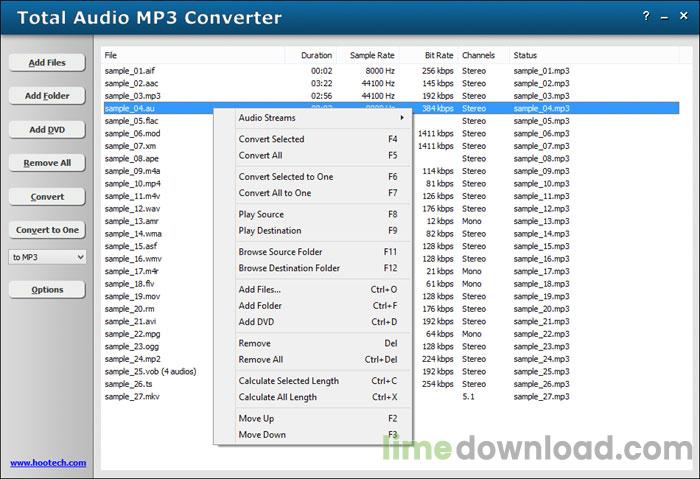Choose Play Destination from context menu
The width and height of the screenshot is (700, 479).
point(321,230)
